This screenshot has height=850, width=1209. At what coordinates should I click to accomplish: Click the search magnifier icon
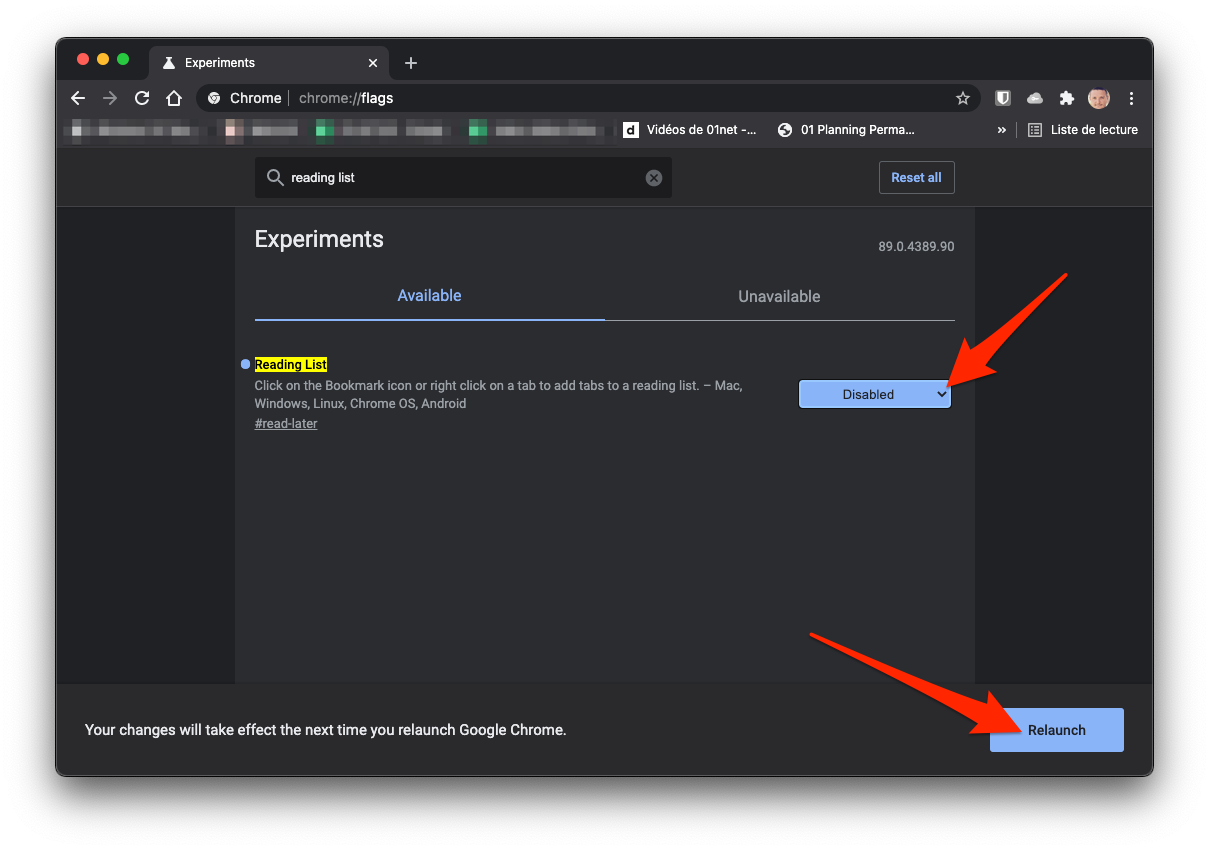point(275,177)
